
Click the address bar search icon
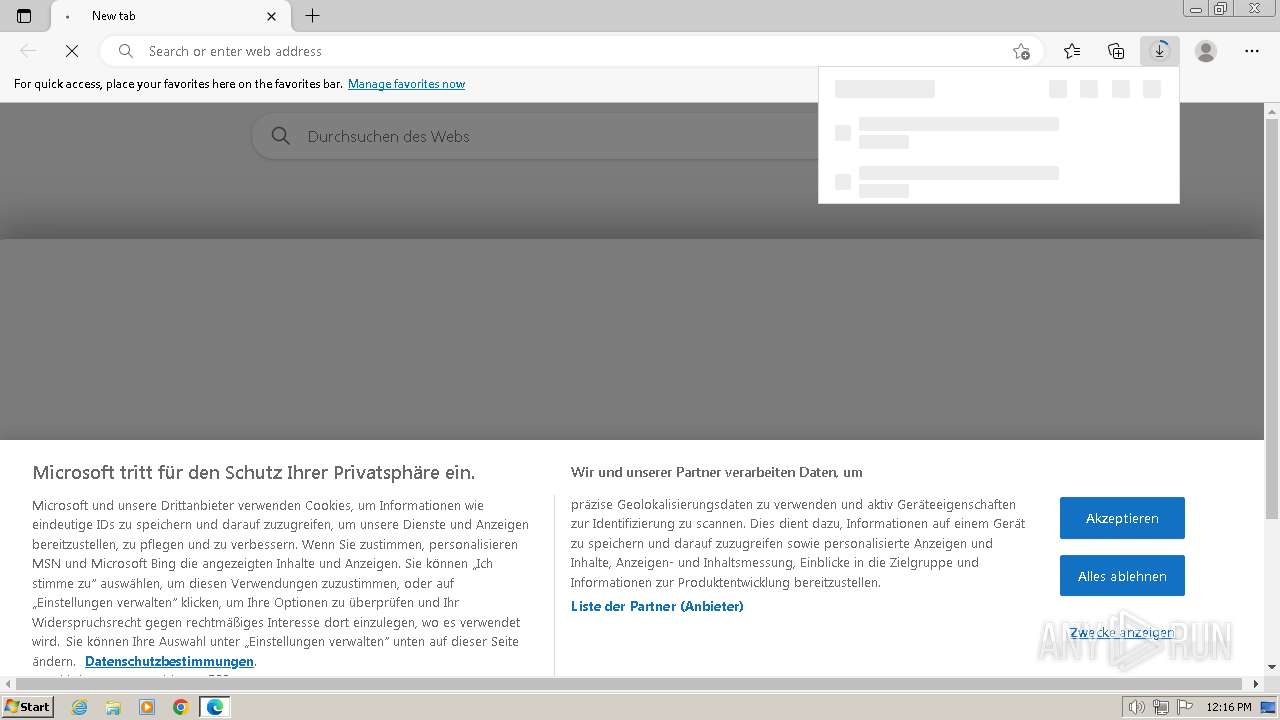point(126,51)
